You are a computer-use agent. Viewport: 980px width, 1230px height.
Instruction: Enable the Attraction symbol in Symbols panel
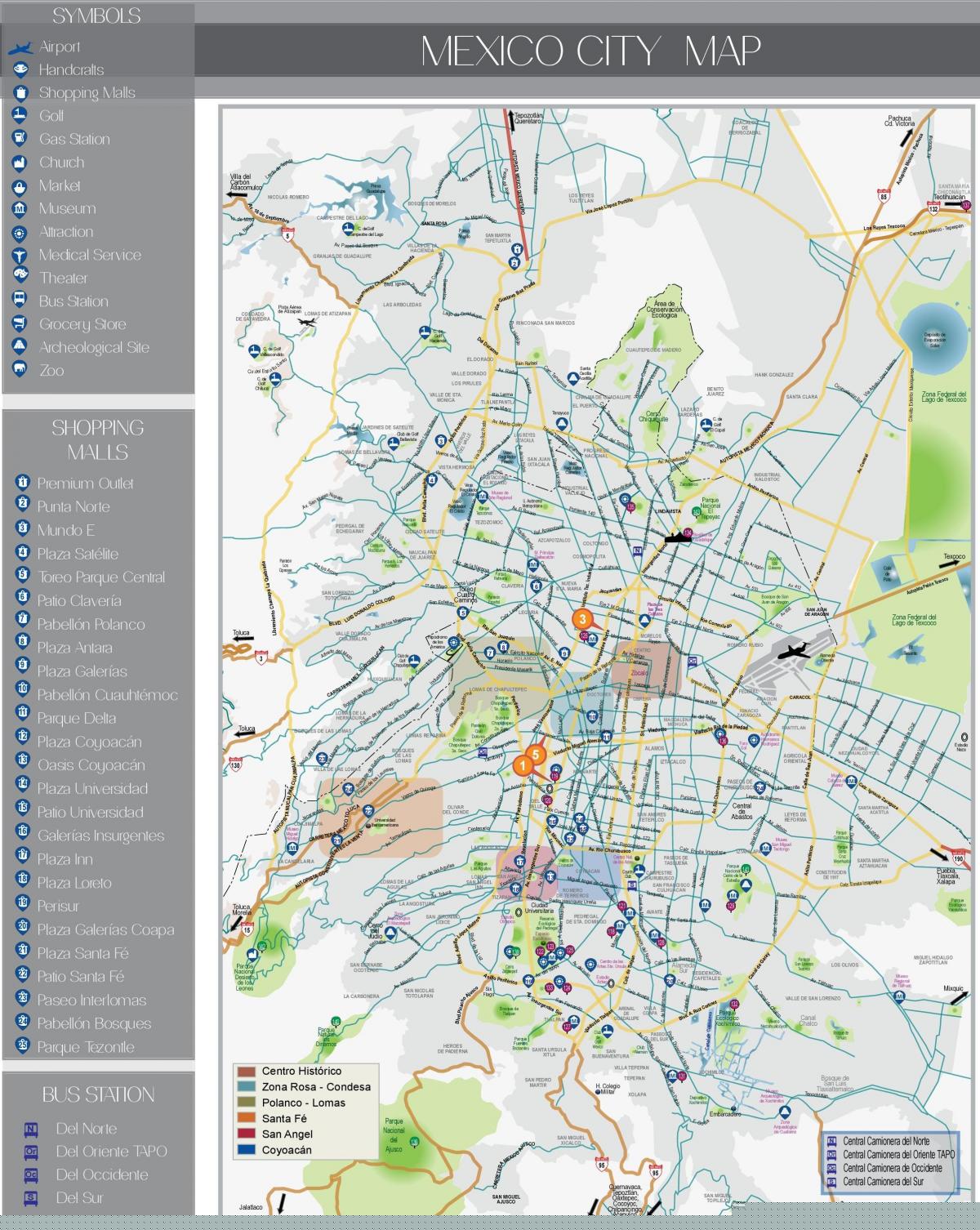click(20, 231)
